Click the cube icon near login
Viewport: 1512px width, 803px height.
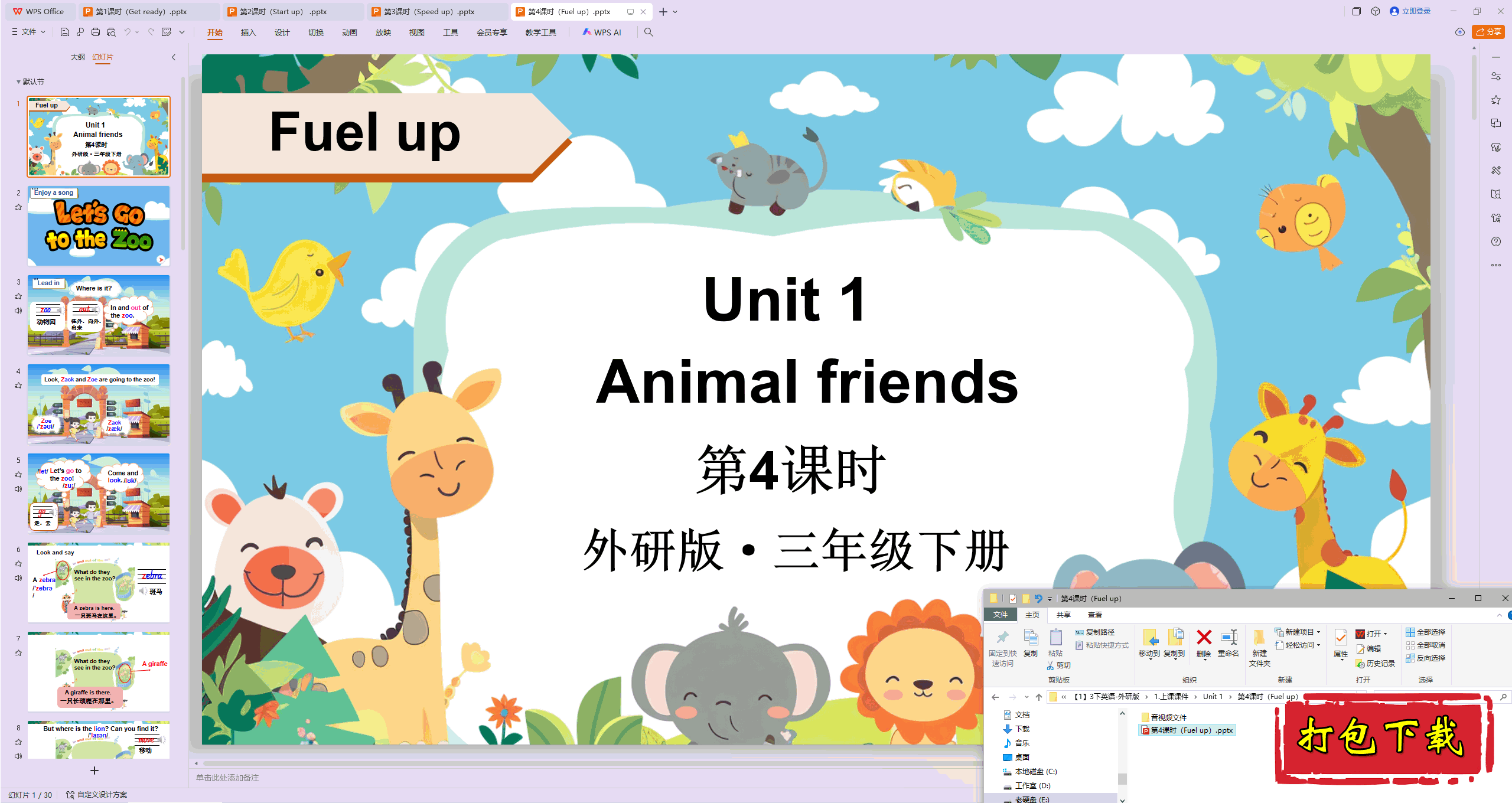pyautogui.click(x=1376, y=11)
